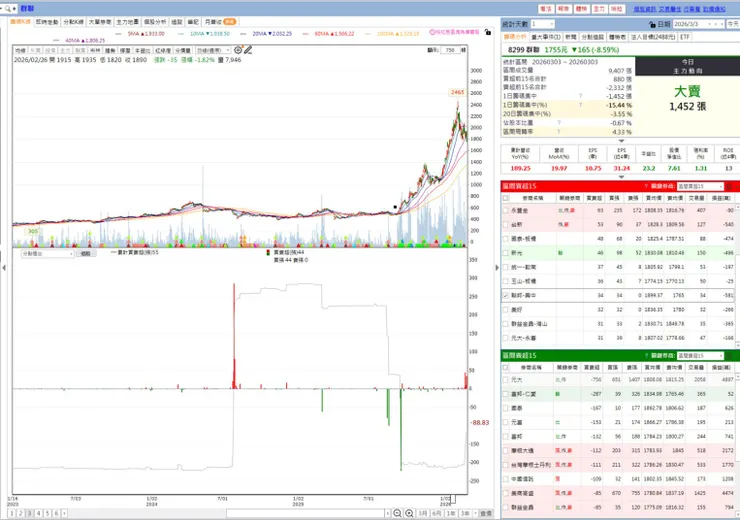Zoom in the chart with plus magnifier
Screen dimensions: 740x520
coord(409,513)
